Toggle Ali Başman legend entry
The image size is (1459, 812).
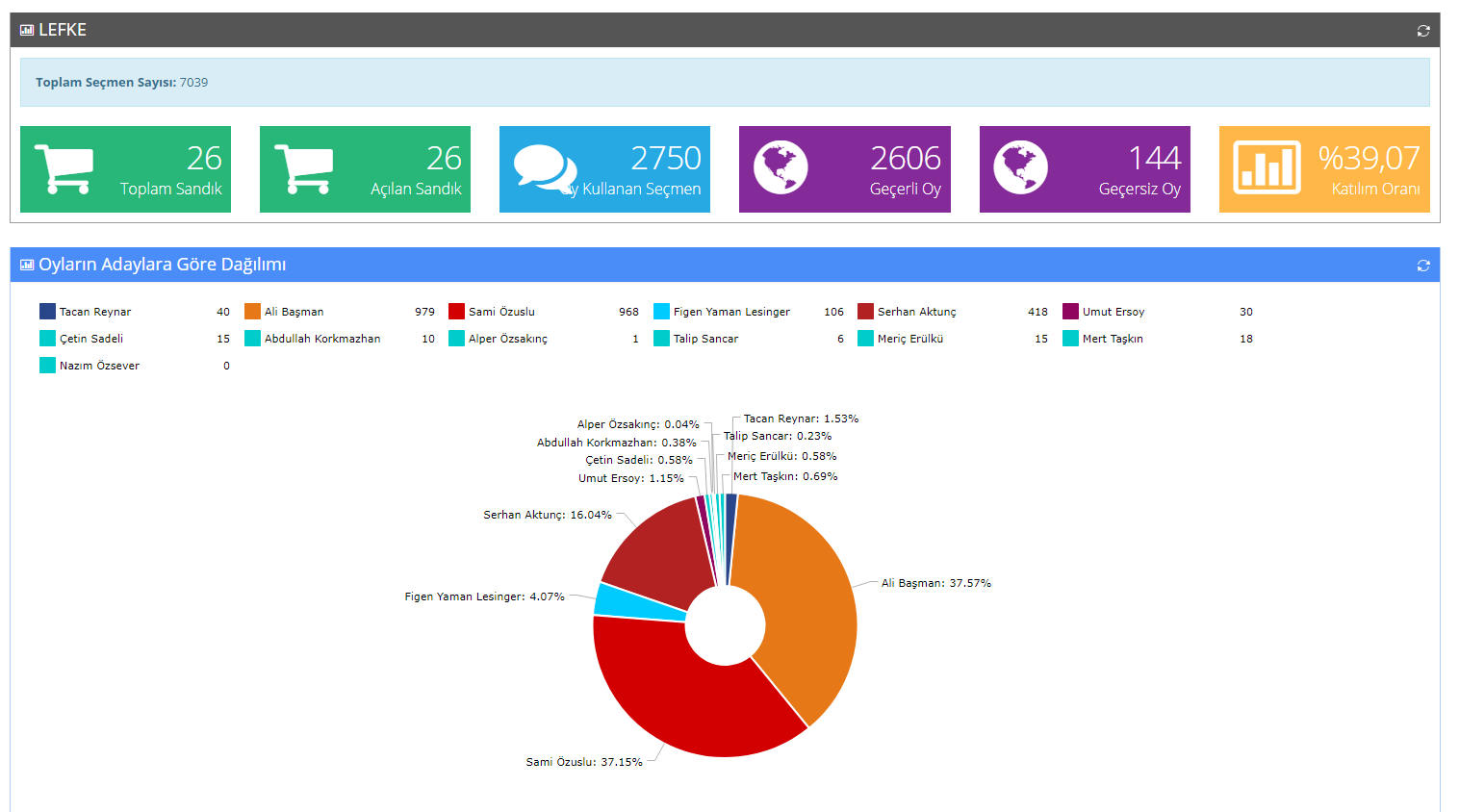[x=294, y=312]
